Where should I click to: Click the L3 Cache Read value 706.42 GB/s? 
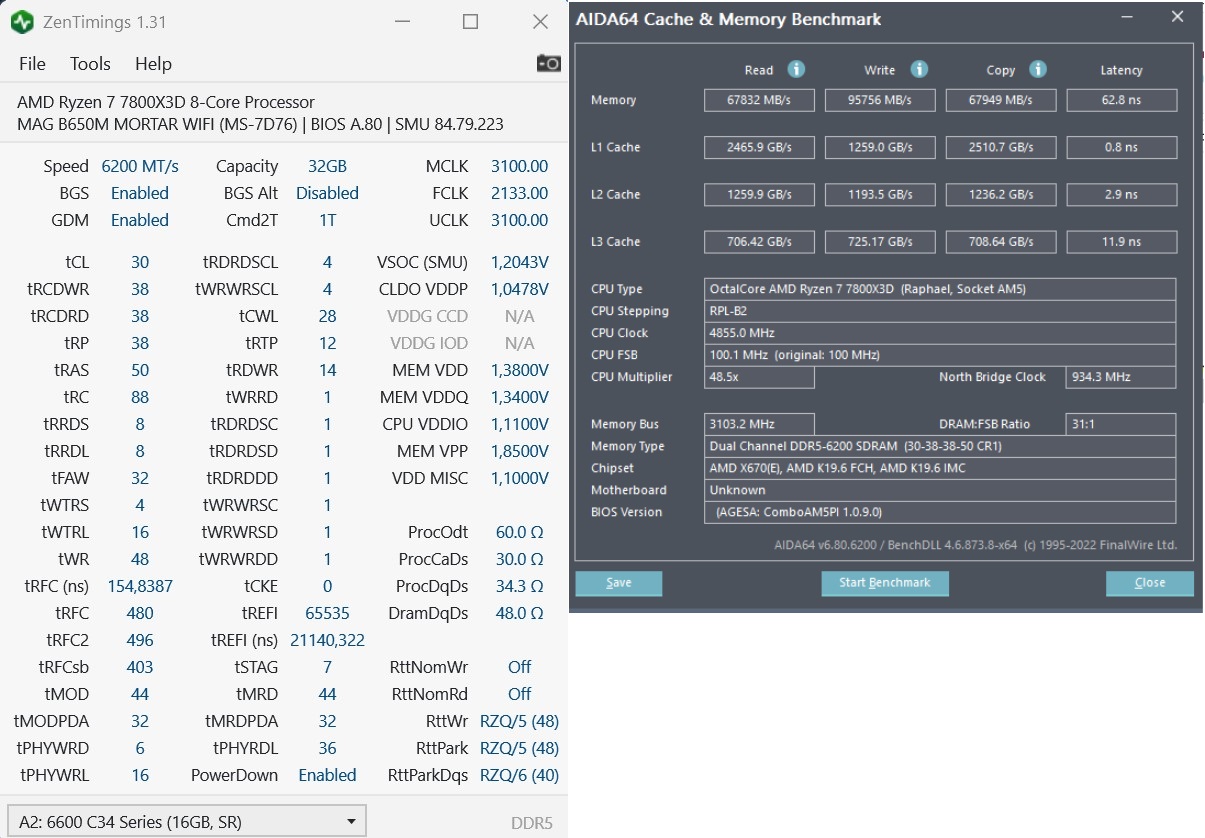(x=759, y=241)
